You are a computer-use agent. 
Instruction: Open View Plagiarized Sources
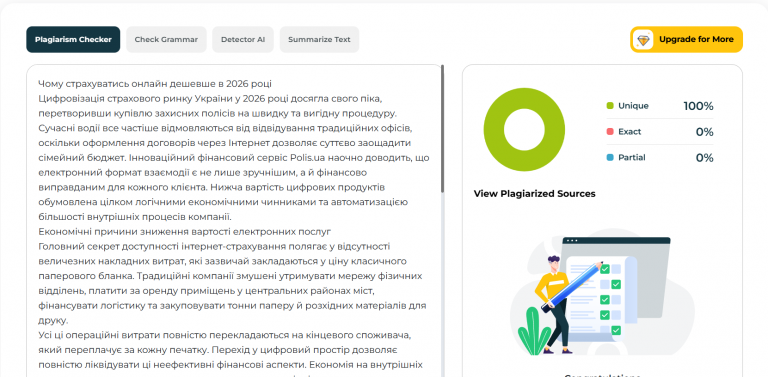[534, 194]
